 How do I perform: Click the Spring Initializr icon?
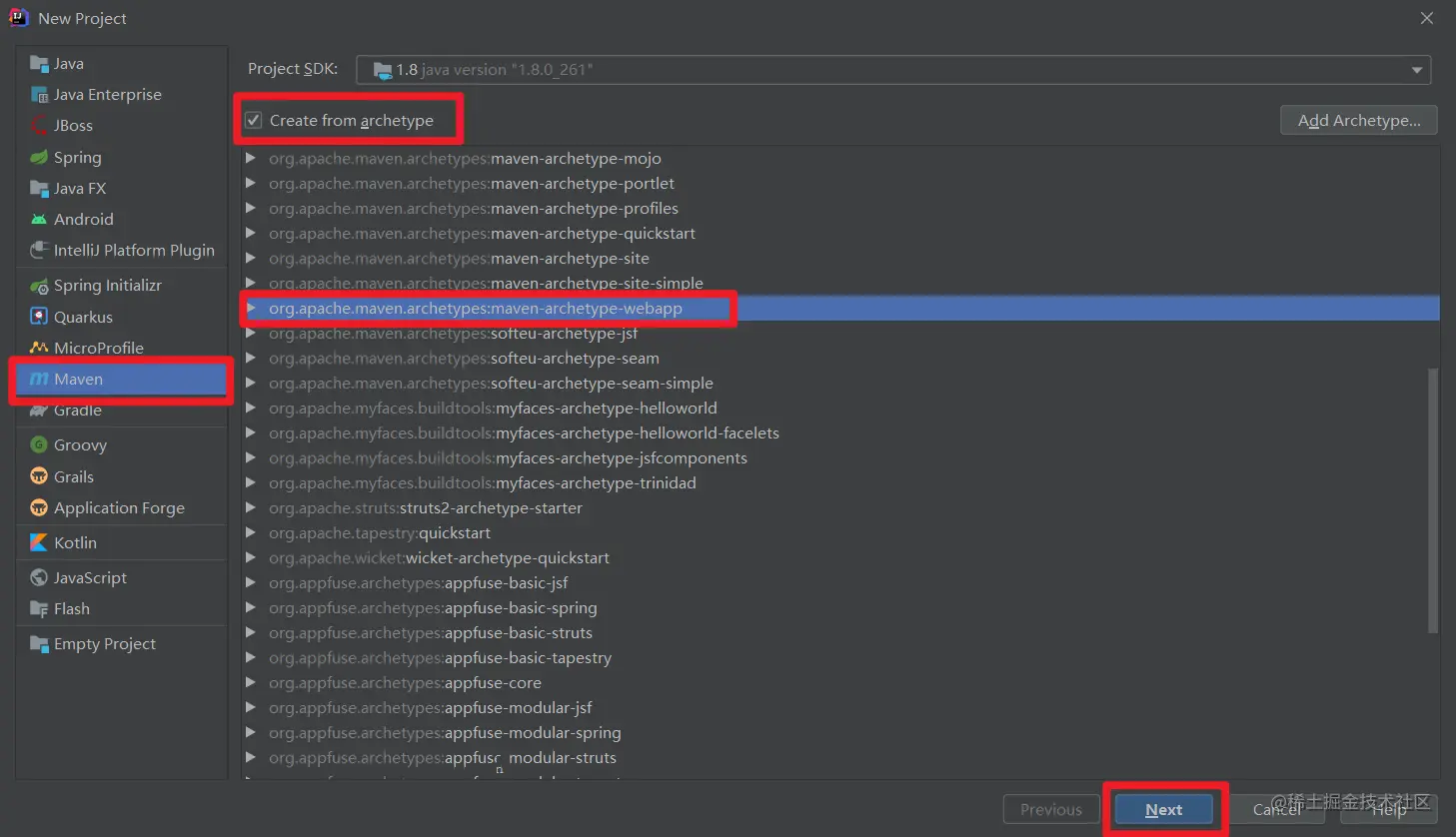39,286
